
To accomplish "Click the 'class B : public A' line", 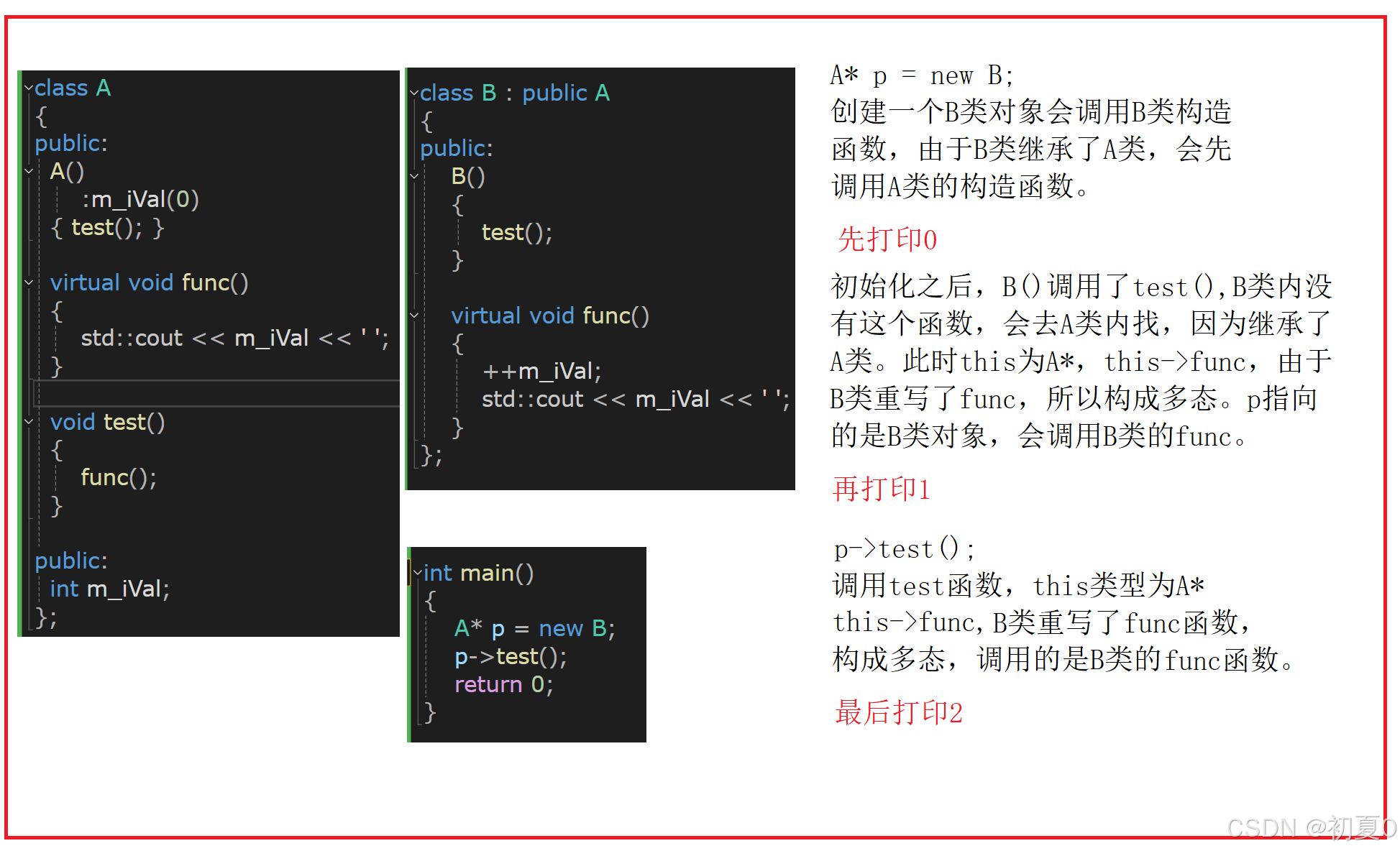I will 515,93.
